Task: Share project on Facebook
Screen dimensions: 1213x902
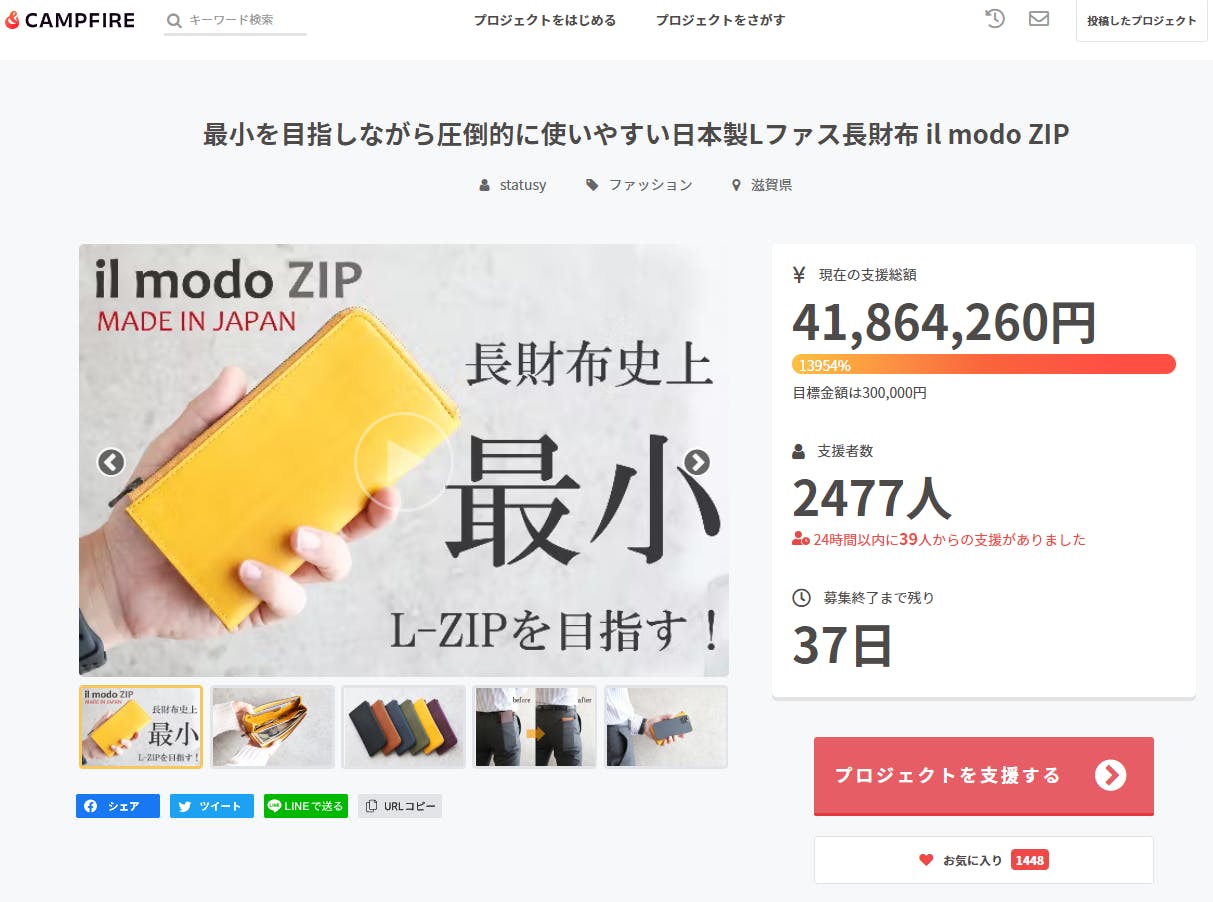Action: [x=118, y=806]
